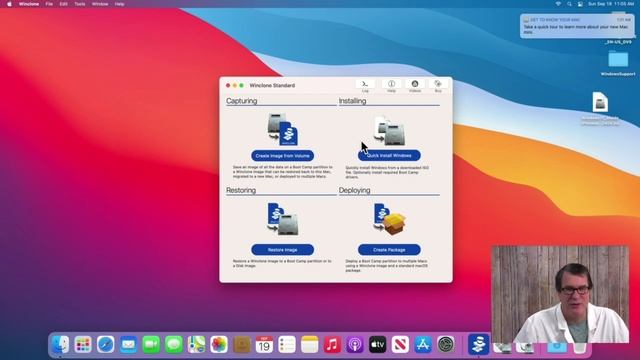Click the Capturing disk-to-image icon
This screenshot has width=640, height=360.
click(x=282, y=129)
